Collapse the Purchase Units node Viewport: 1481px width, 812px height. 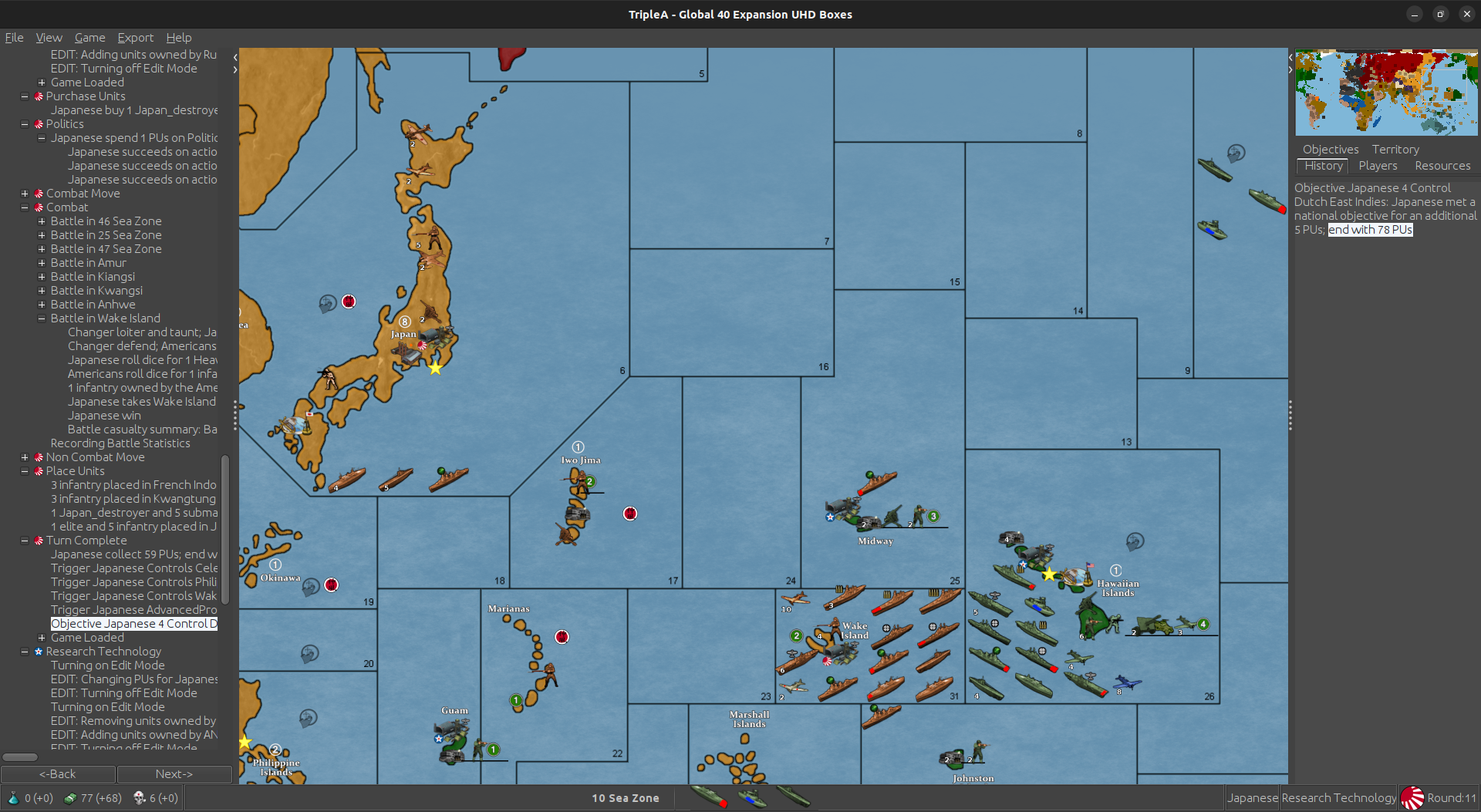click(25, 96)
